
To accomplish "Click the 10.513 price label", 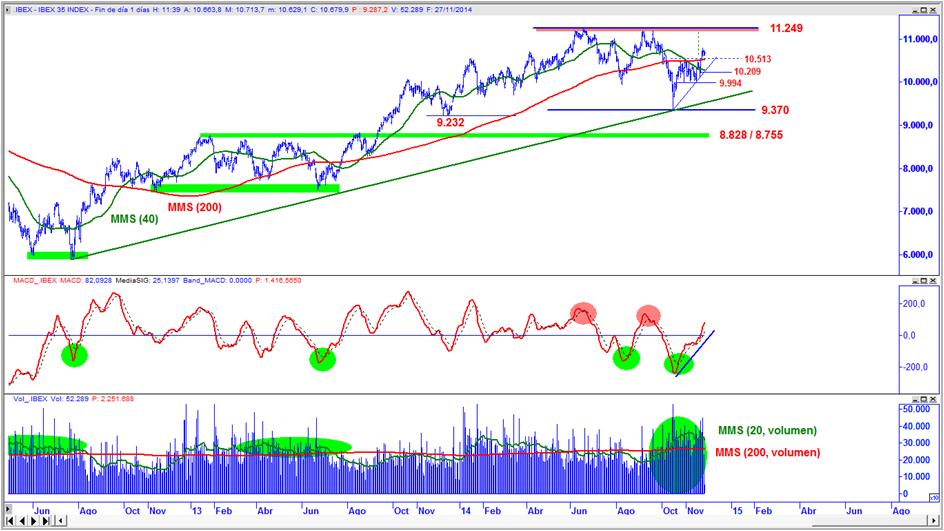I will [757, 59].
